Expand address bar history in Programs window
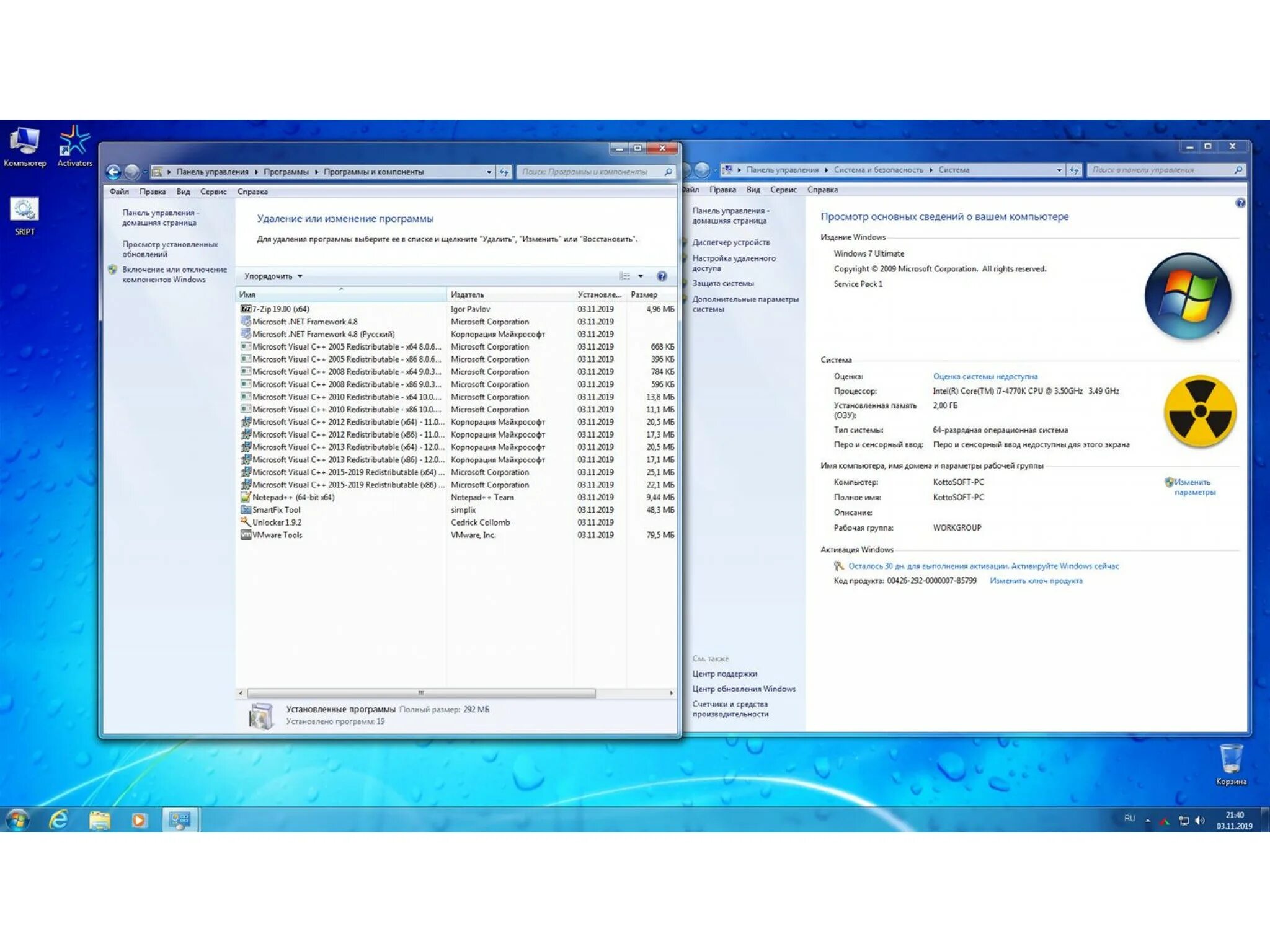Image resolution: width=1270 pixels, height=952 pixels. (489, 172)
